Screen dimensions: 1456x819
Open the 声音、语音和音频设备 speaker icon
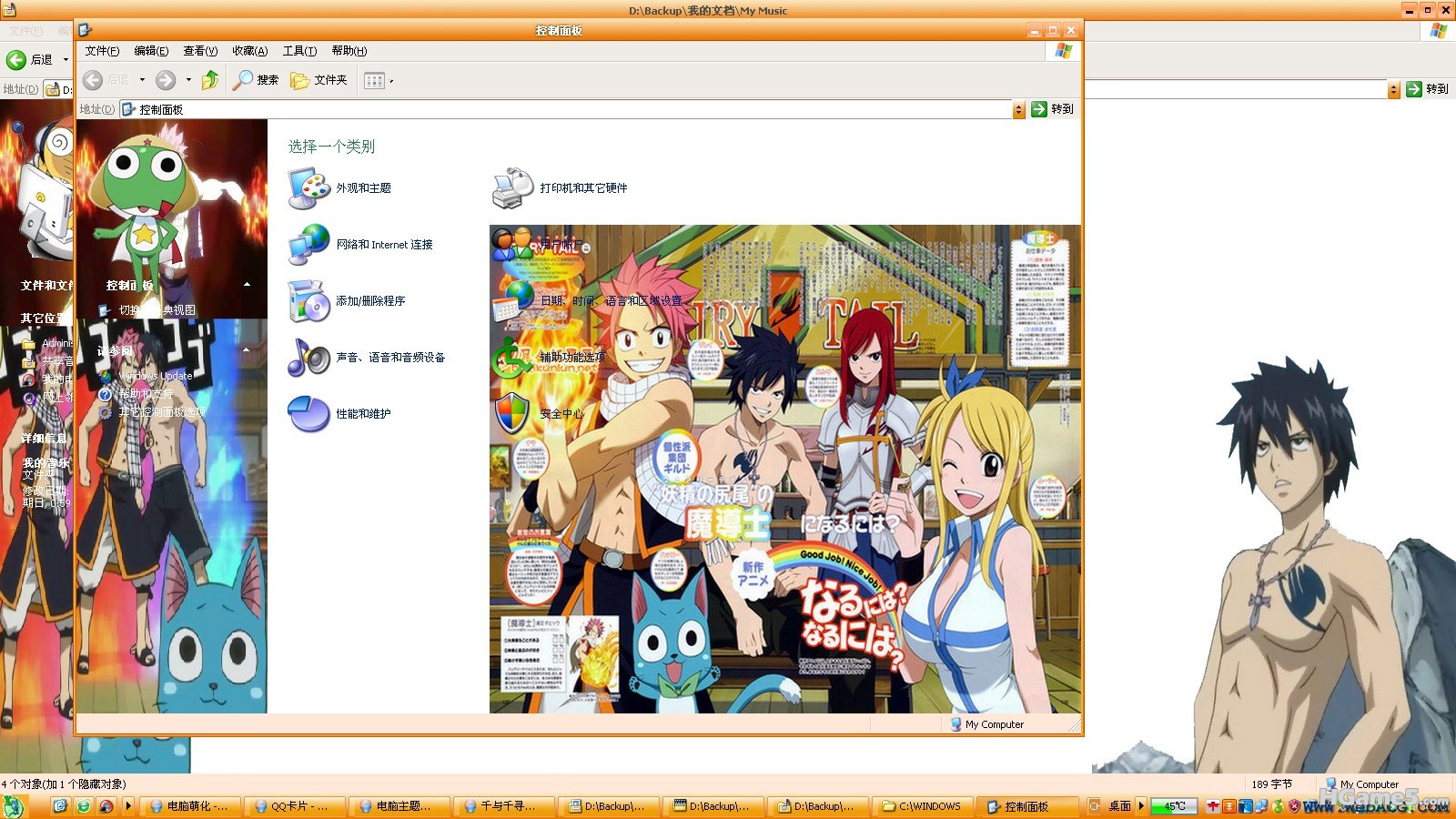pyautogui.click(x=309, y=358)
